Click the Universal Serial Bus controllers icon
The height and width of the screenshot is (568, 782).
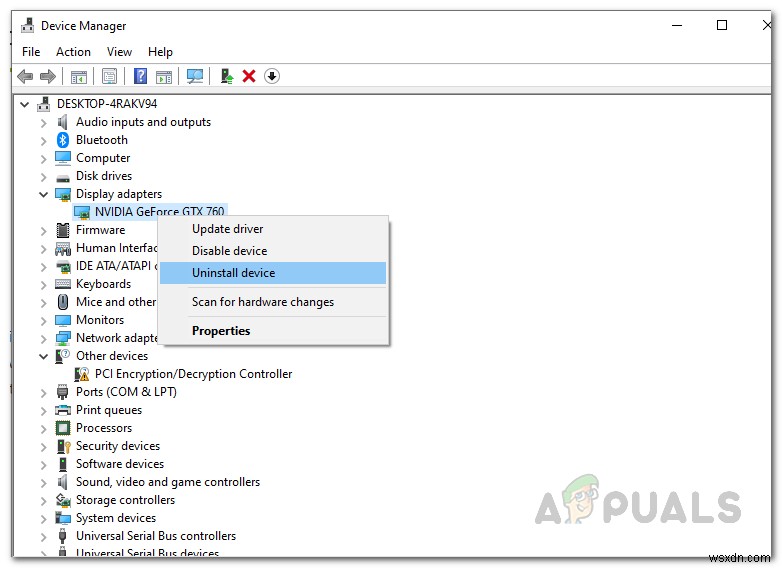pyautogui.click(x=62, y=536)
